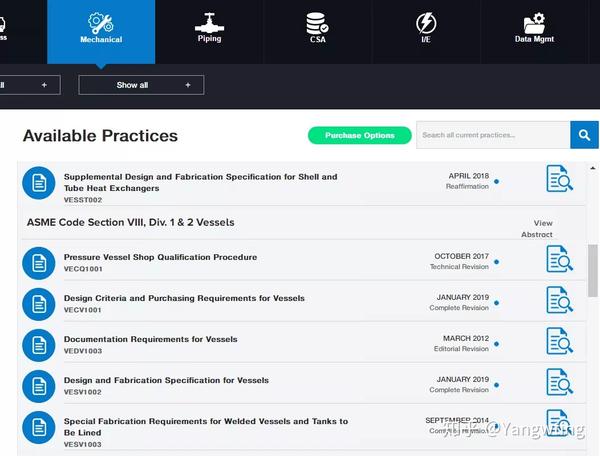Expand the Show all filter

coord(141,85)
